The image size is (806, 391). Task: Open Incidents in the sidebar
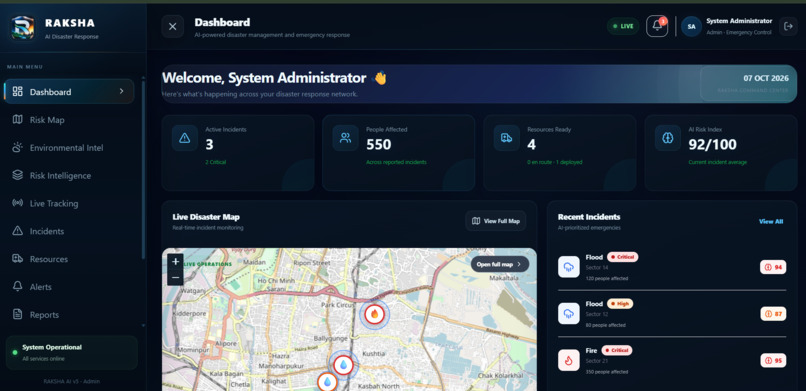coord(69,231)
